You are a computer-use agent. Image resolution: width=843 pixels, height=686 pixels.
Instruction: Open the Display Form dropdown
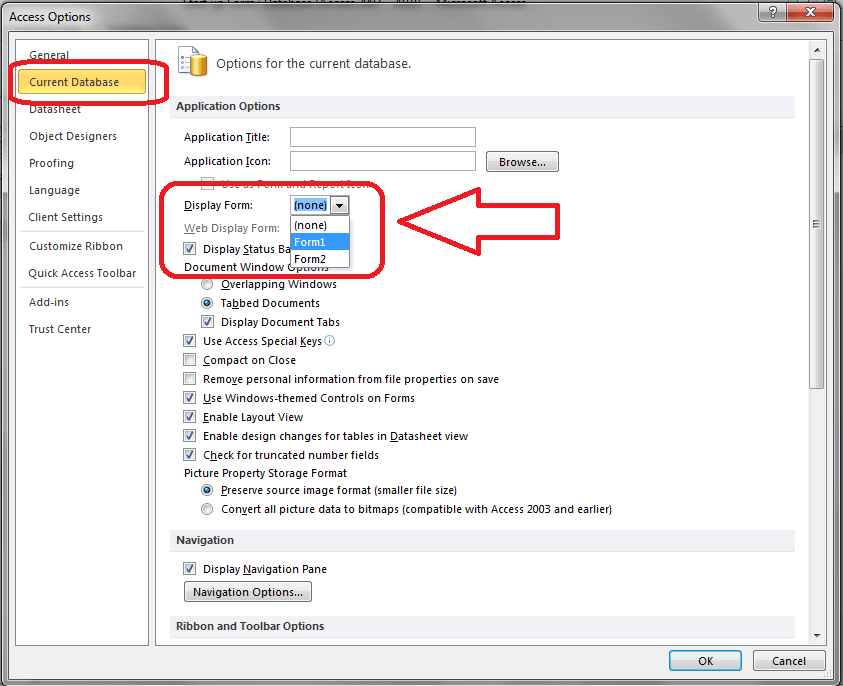(x=340, y=204)
